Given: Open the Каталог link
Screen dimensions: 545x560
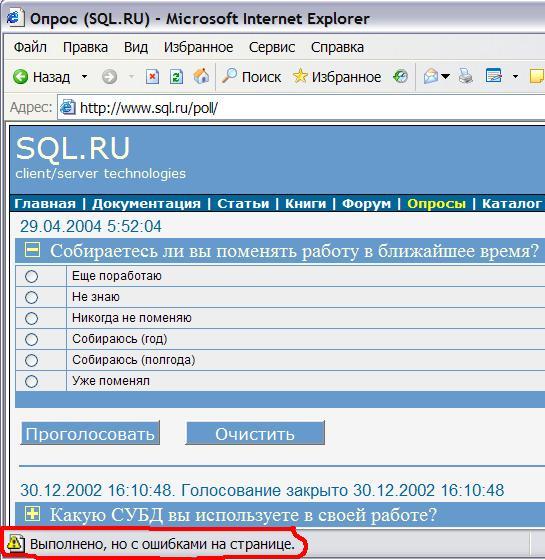Looking at the screenshot, I should (x=512, y=204).
